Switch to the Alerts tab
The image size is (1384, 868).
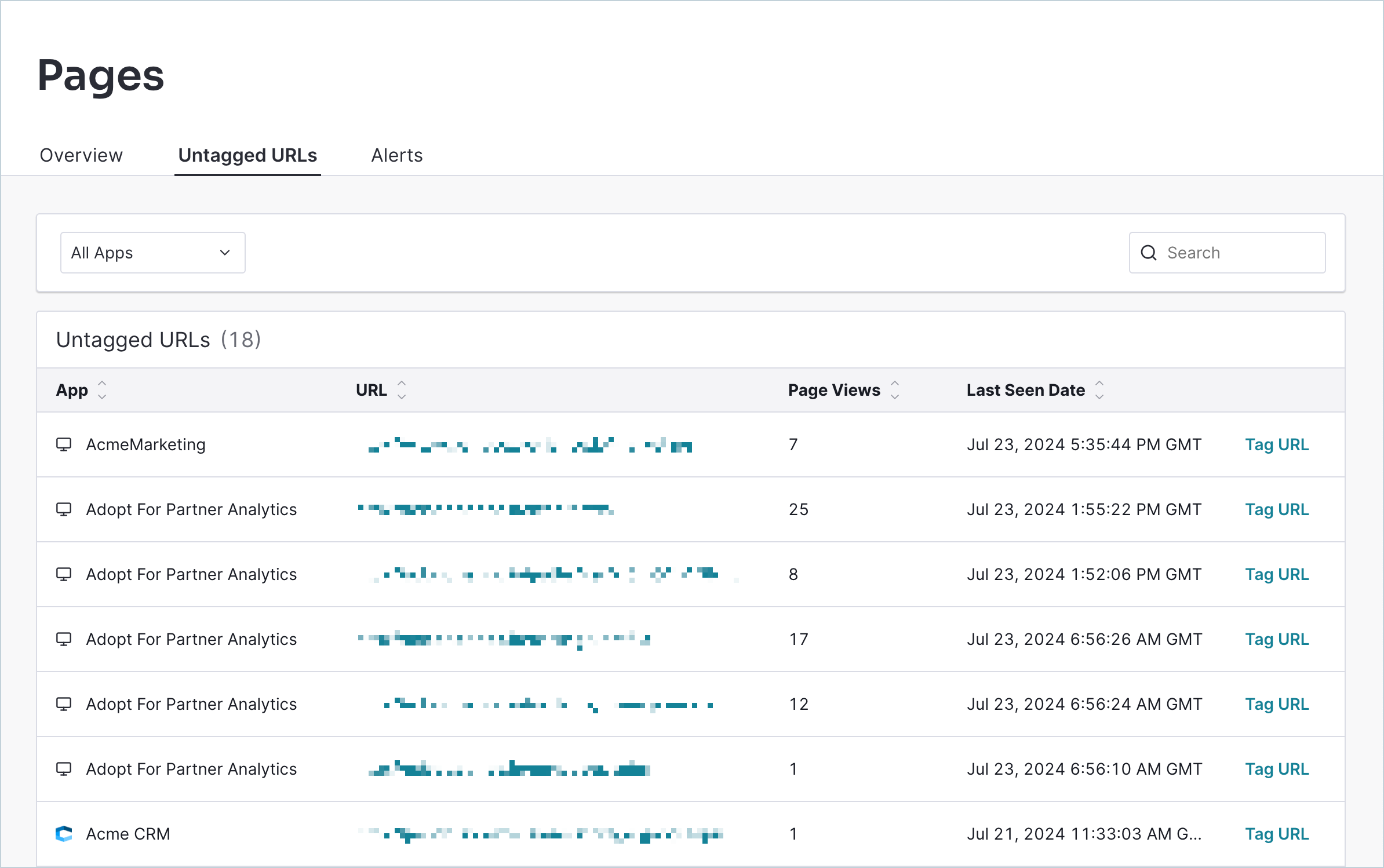[397, 155]
